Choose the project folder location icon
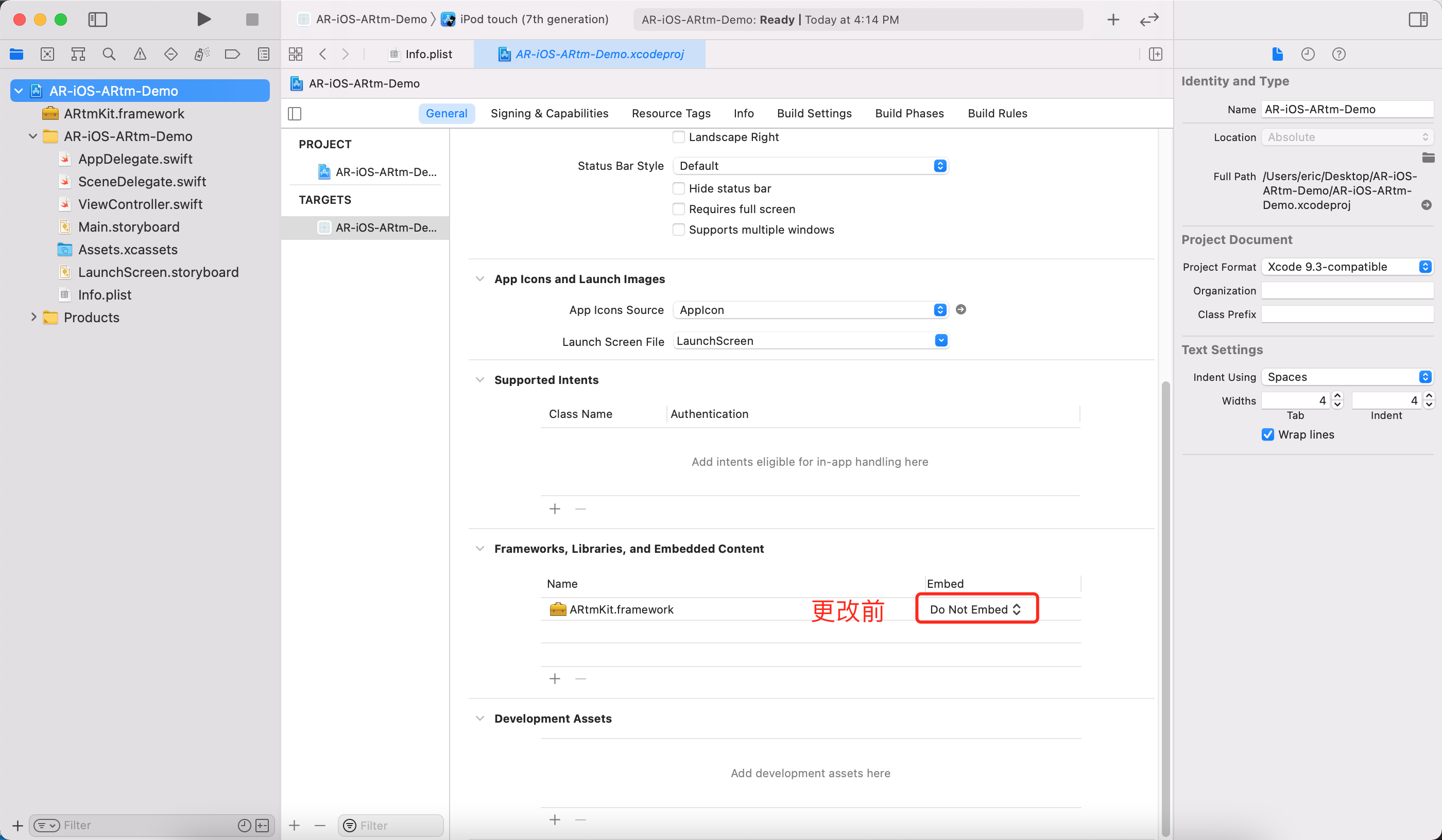 (1428, 158)
